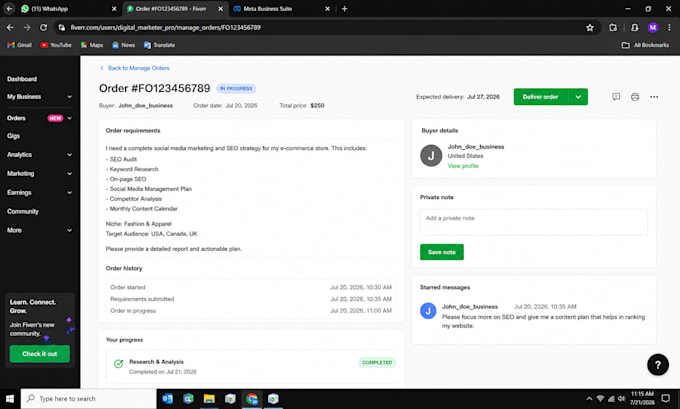The width and height of the screenshot is (680, 409).
Task: Click the IN PROGRESS status badge
Action: click(x=236, y=88)
